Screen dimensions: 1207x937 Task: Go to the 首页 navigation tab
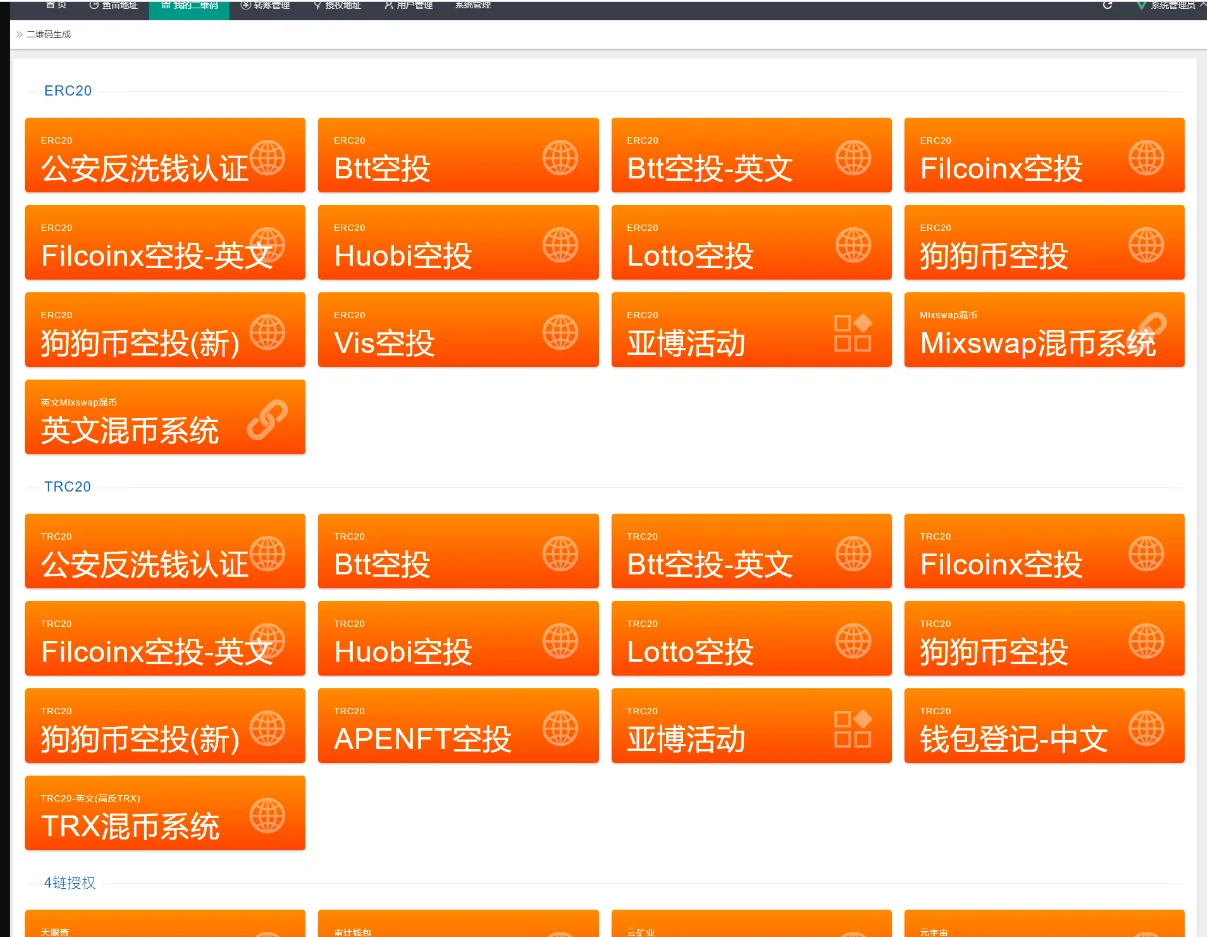coord(57,5)
